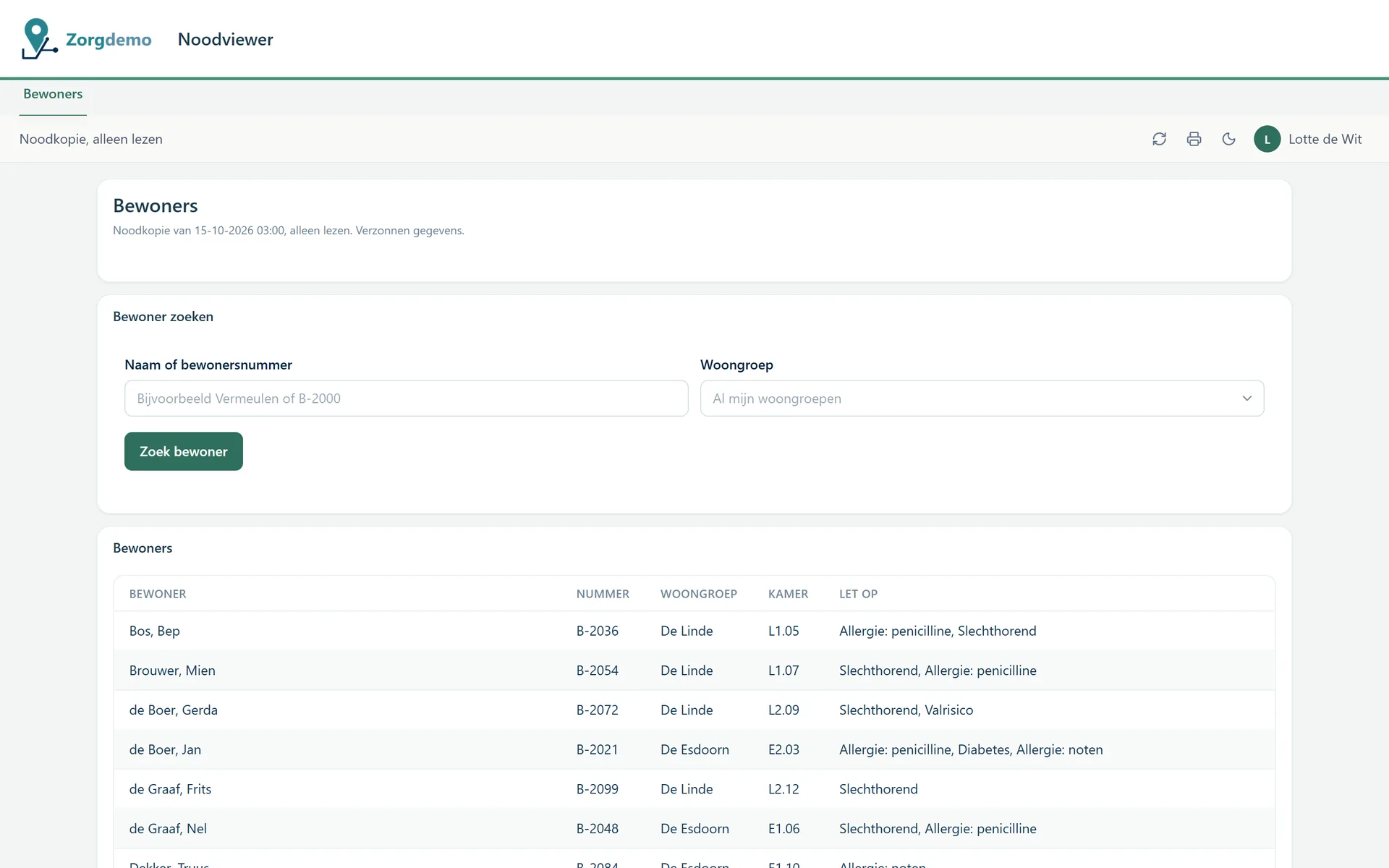Click resident number B-2048
1389x868 pixels.
(x=598, y=829)
